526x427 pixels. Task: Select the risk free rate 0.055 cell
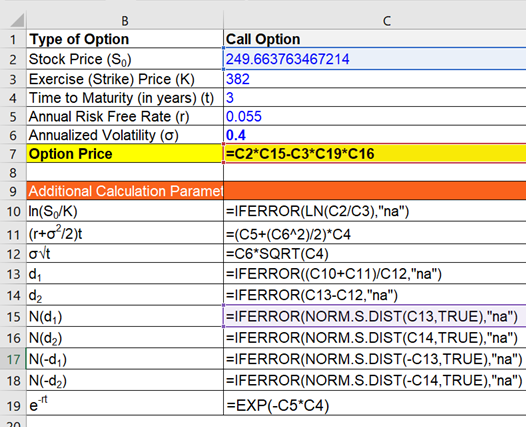click(375, 116)
